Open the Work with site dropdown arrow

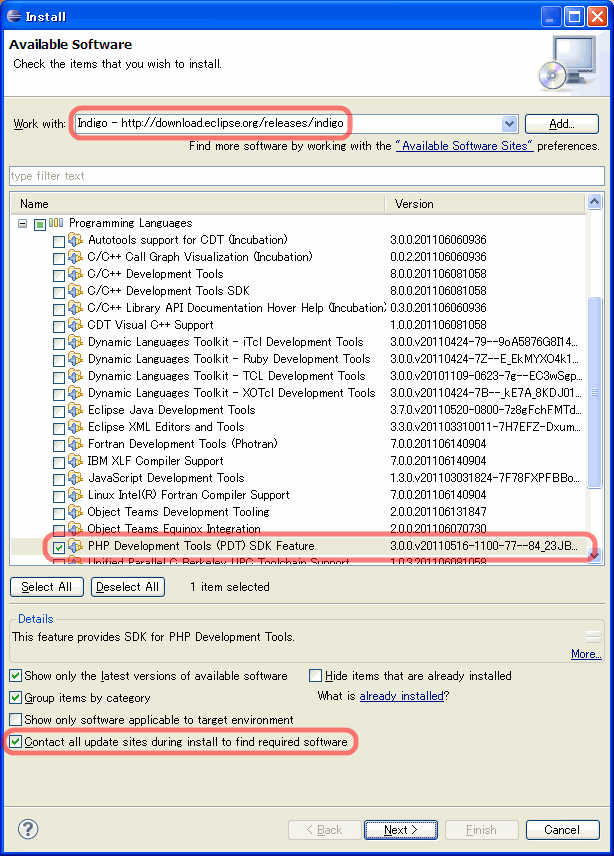coord(509,124)
